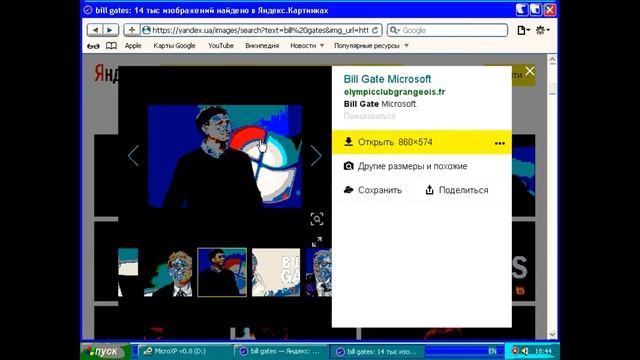Click the download arrow icon

(x=348, y=142)
